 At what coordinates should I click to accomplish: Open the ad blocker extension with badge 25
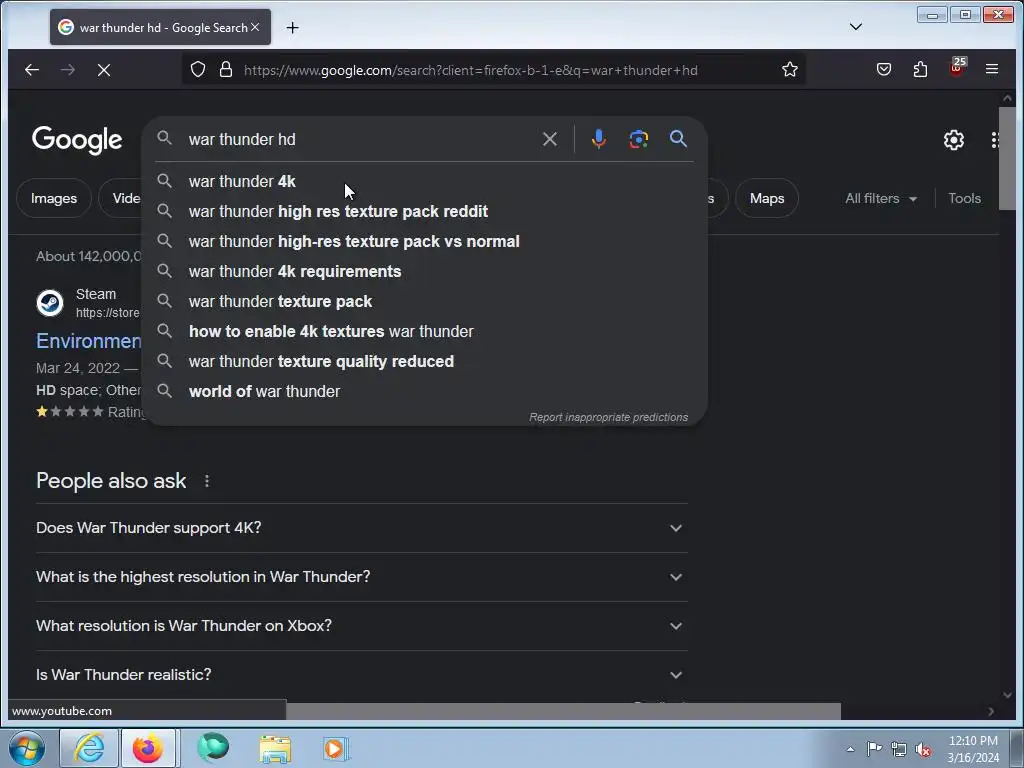click(x=957, y=68)
